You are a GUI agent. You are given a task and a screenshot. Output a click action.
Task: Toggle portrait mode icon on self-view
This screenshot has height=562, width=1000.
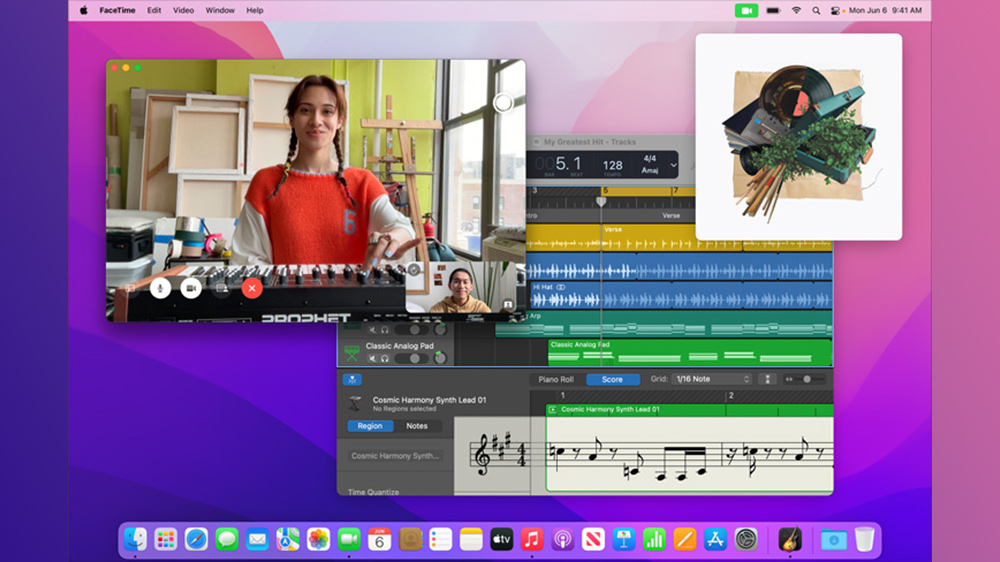[x=508, y=304]
